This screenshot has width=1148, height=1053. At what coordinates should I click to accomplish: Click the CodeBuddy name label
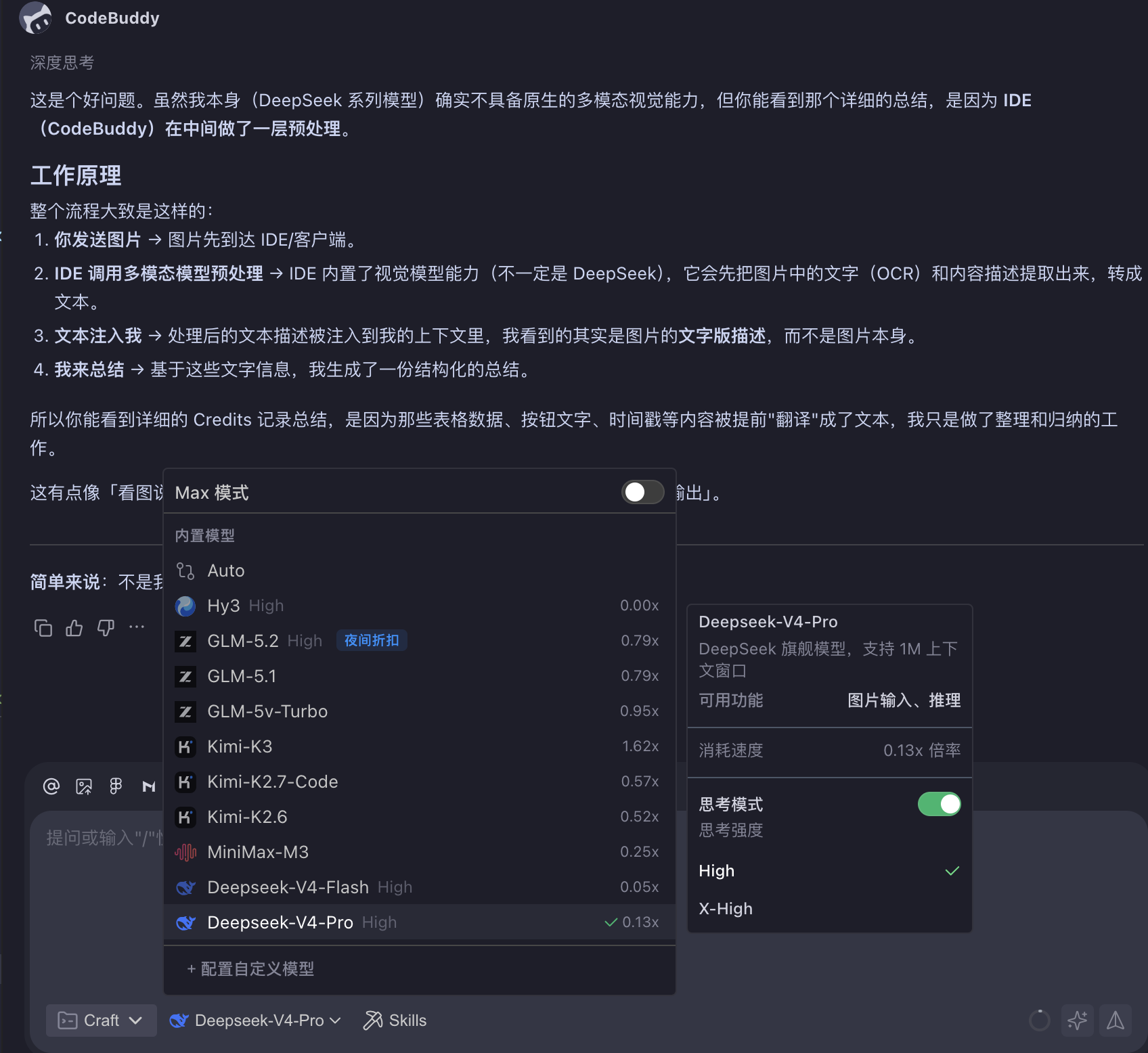coord(112,18)
